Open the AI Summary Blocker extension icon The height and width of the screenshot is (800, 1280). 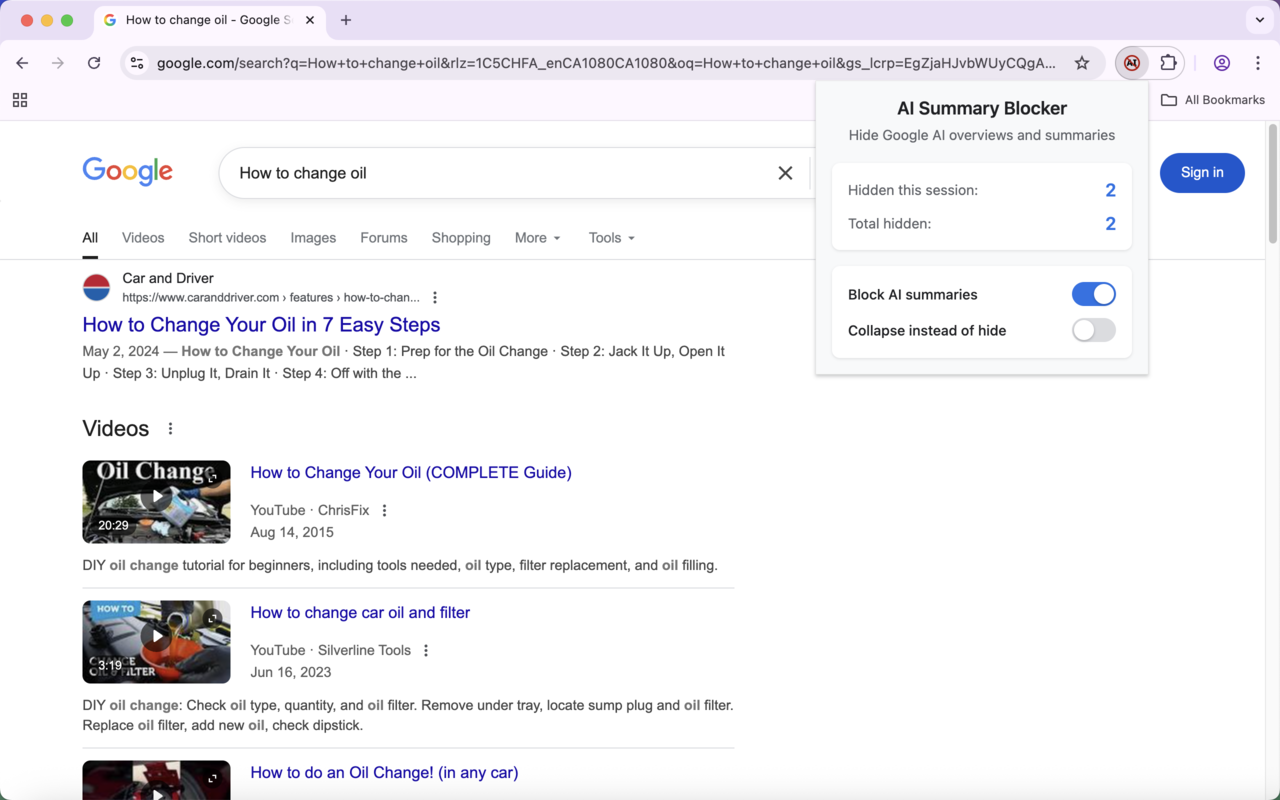tap(1131, 62)
